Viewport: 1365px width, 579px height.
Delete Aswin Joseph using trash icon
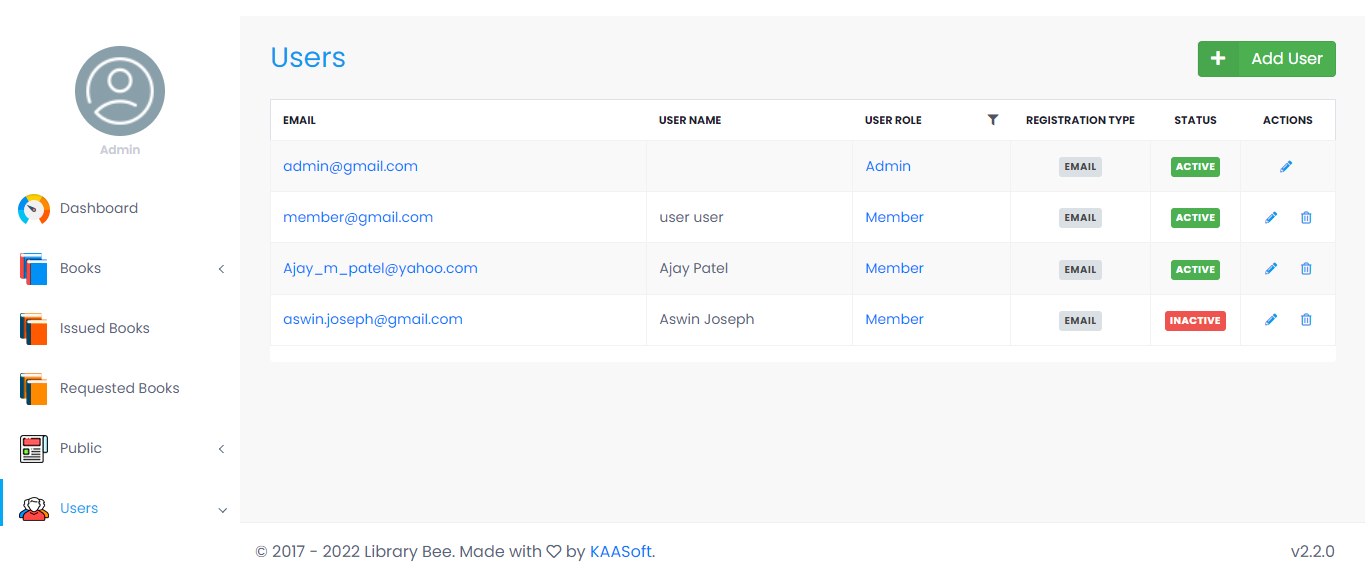pos(1306,320)
